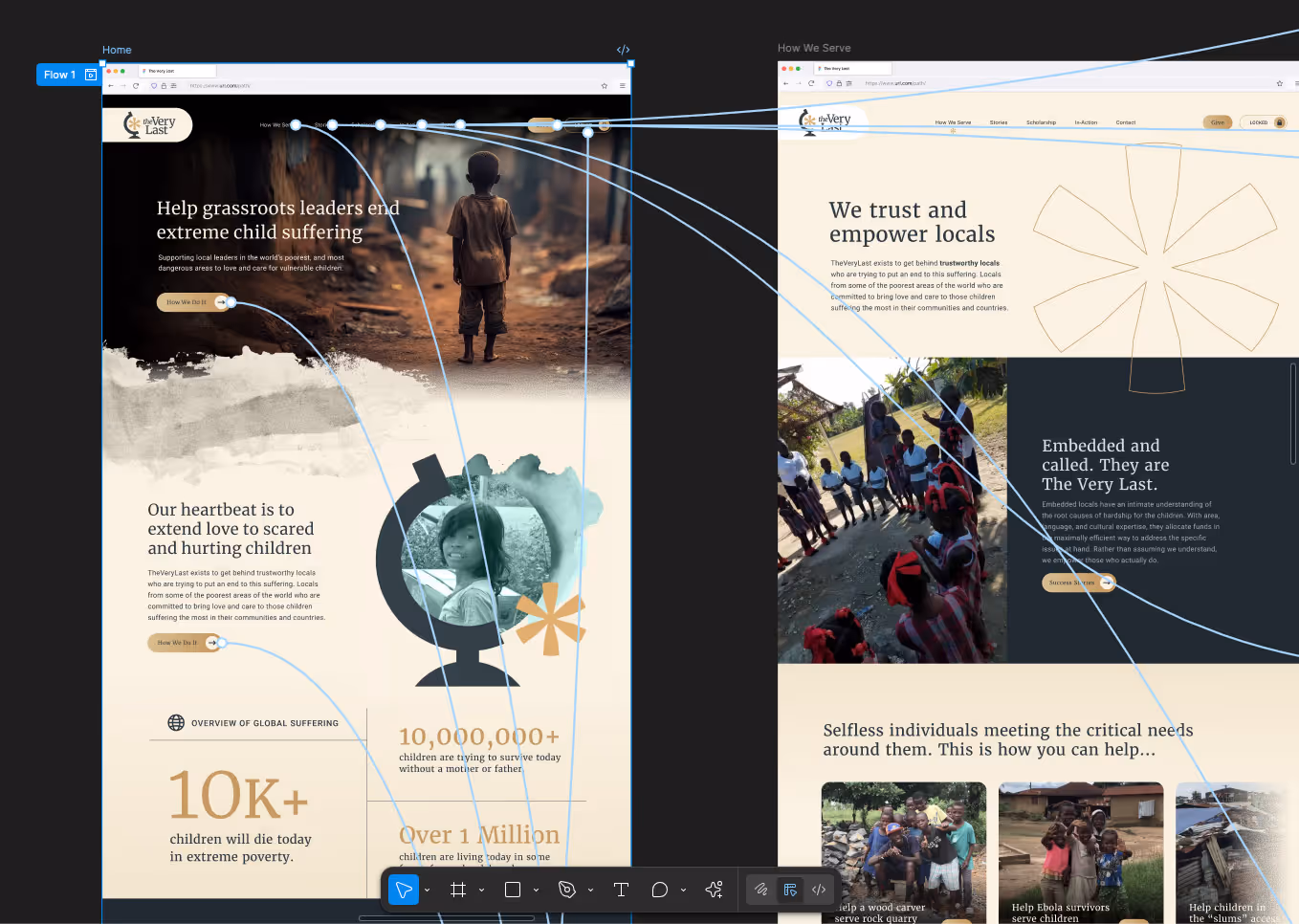Select the Pen tool

[567, 890]
